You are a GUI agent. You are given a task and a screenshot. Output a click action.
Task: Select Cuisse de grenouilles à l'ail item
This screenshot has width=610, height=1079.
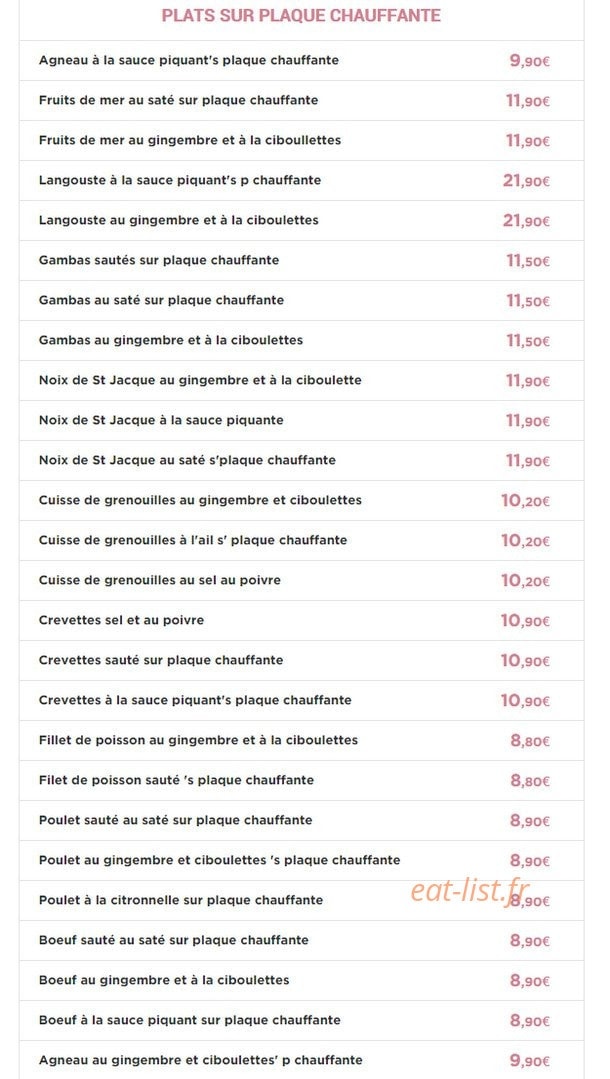pos(301,540)
